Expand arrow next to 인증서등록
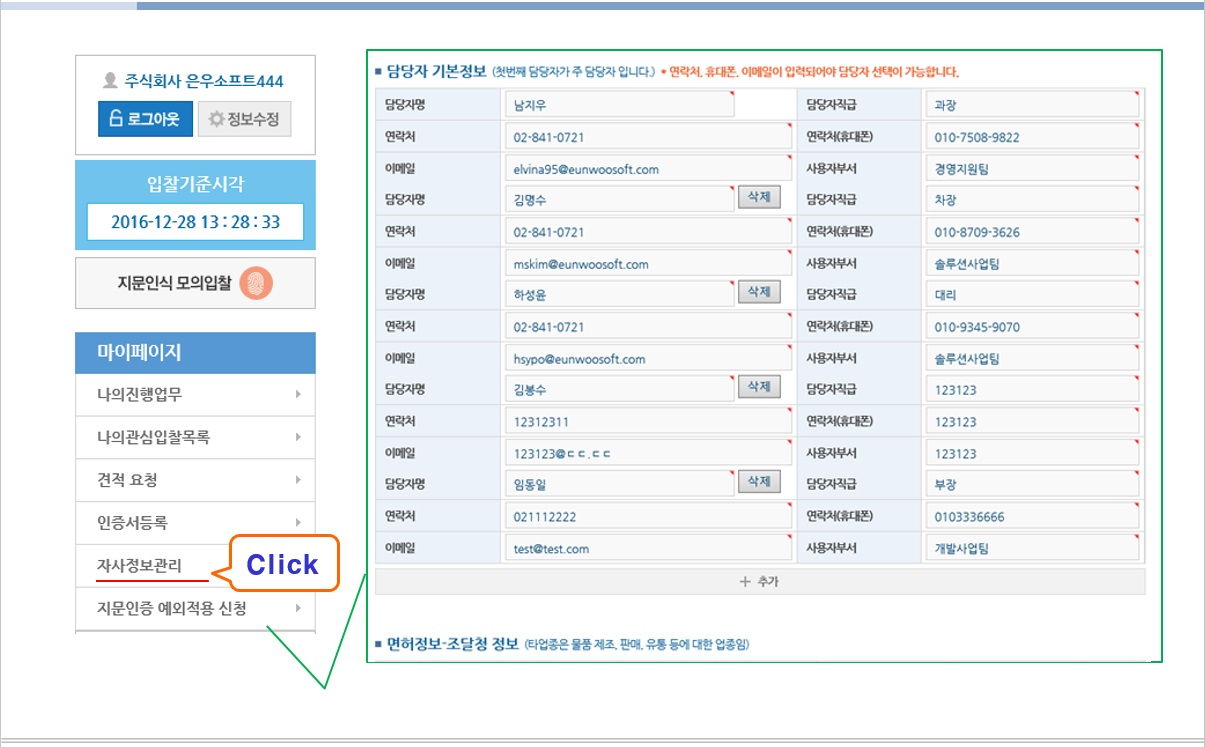This screenshot has height=747, width=1205. 298,523
